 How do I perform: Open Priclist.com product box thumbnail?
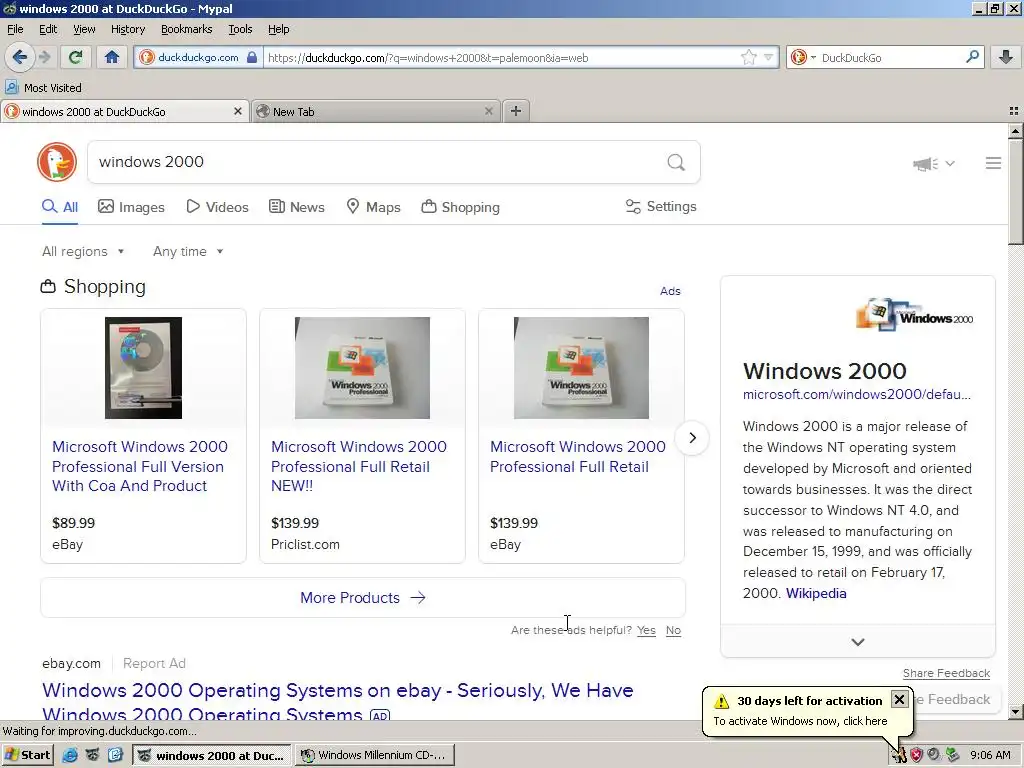(362, 368)
